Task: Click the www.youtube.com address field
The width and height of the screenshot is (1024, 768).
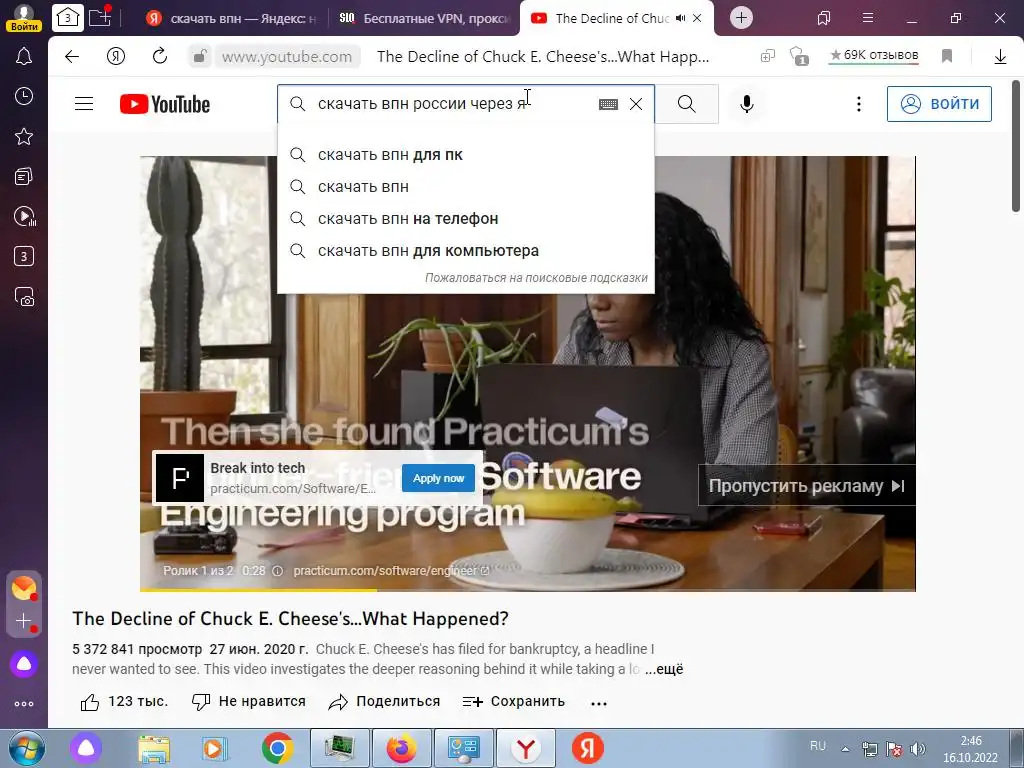Action: [287, 57]
